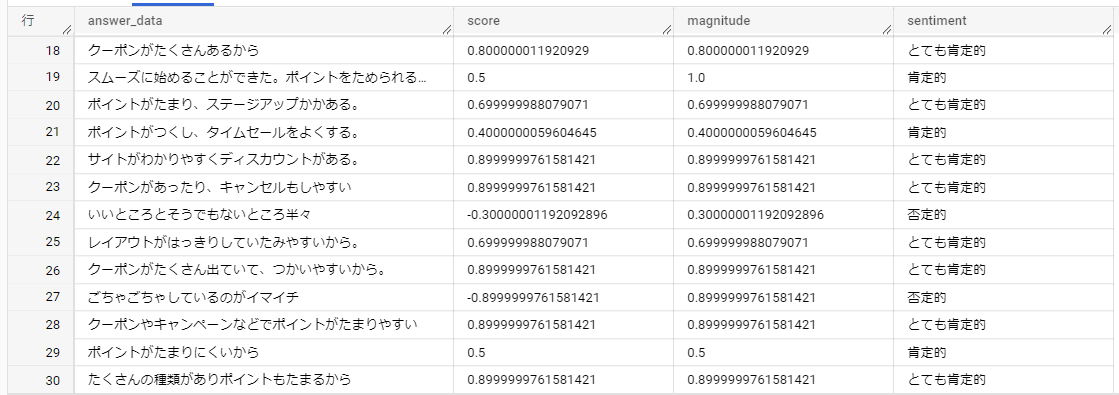Click the resize handle of magnitude column header

886,30
